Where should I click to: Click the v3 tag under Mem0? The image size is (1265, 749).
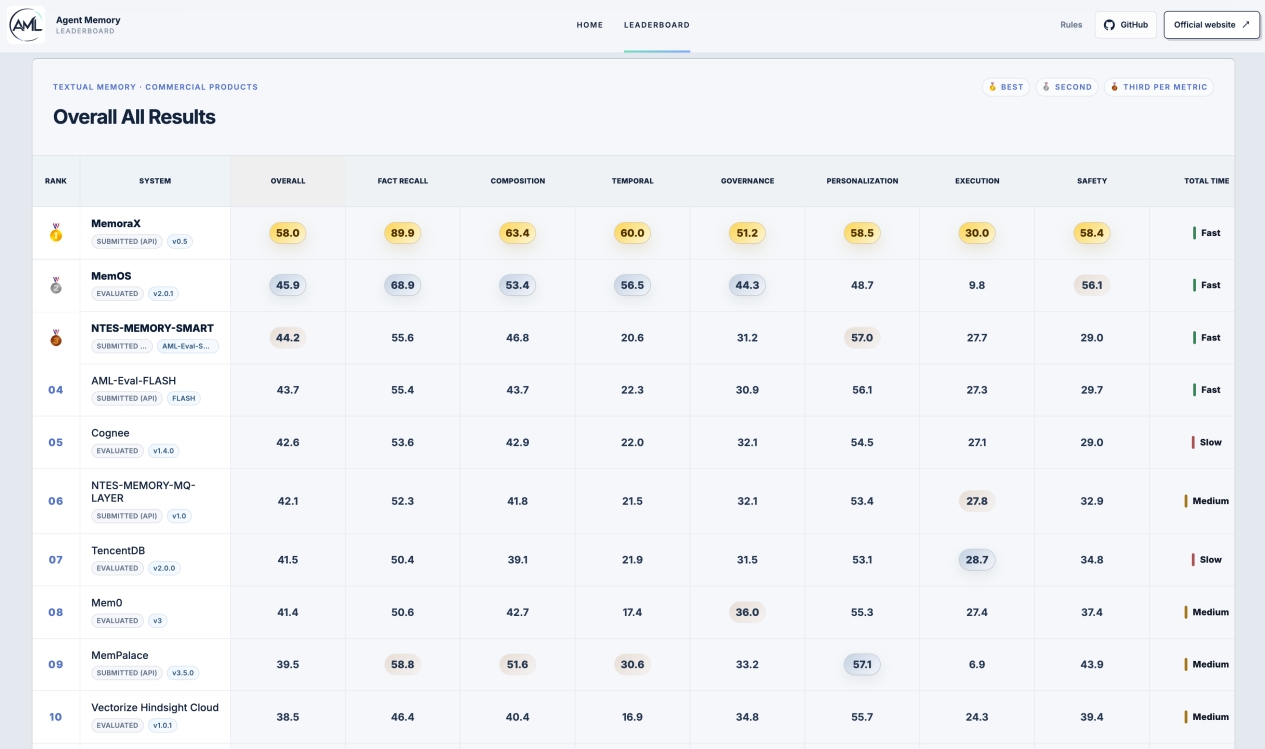point(157,621)
